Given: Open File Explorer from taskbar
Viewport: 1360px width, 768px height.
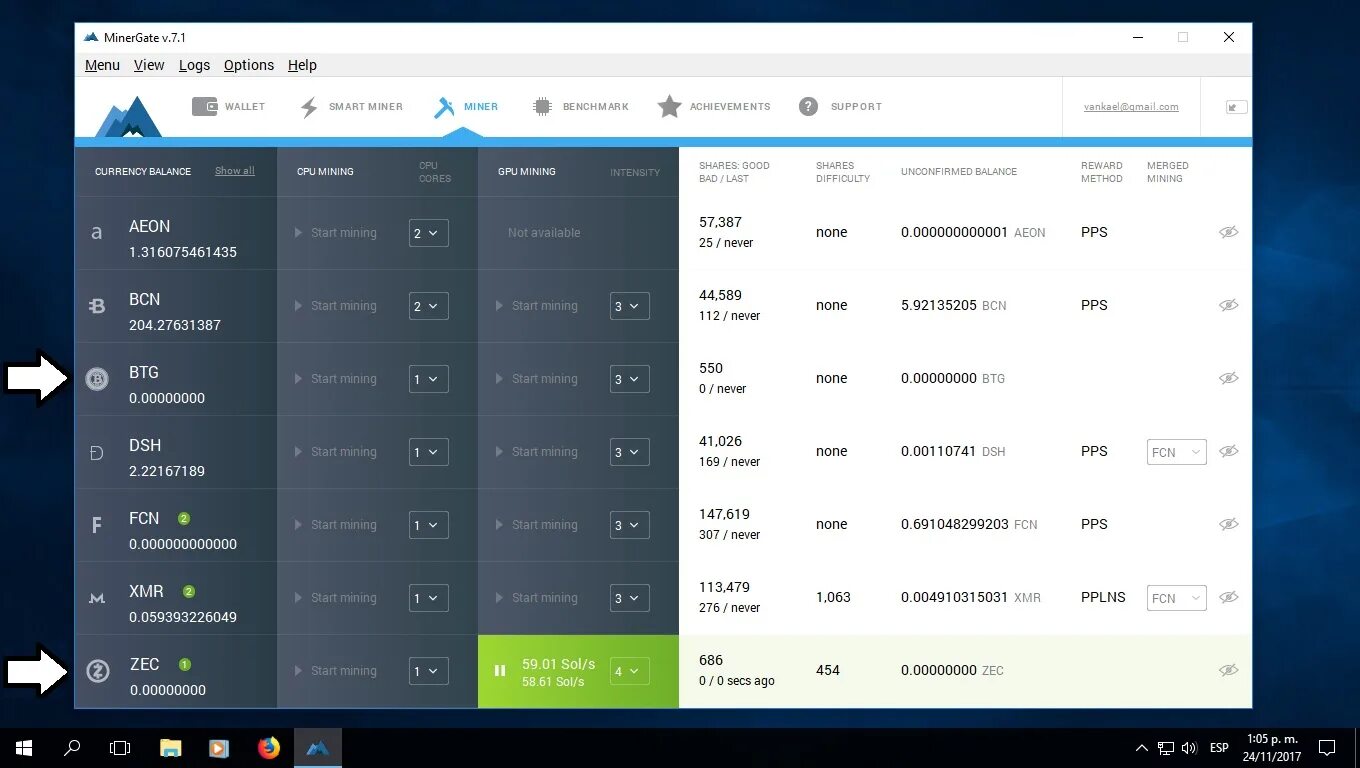Looking at the screenshot, I should [171, 748].
